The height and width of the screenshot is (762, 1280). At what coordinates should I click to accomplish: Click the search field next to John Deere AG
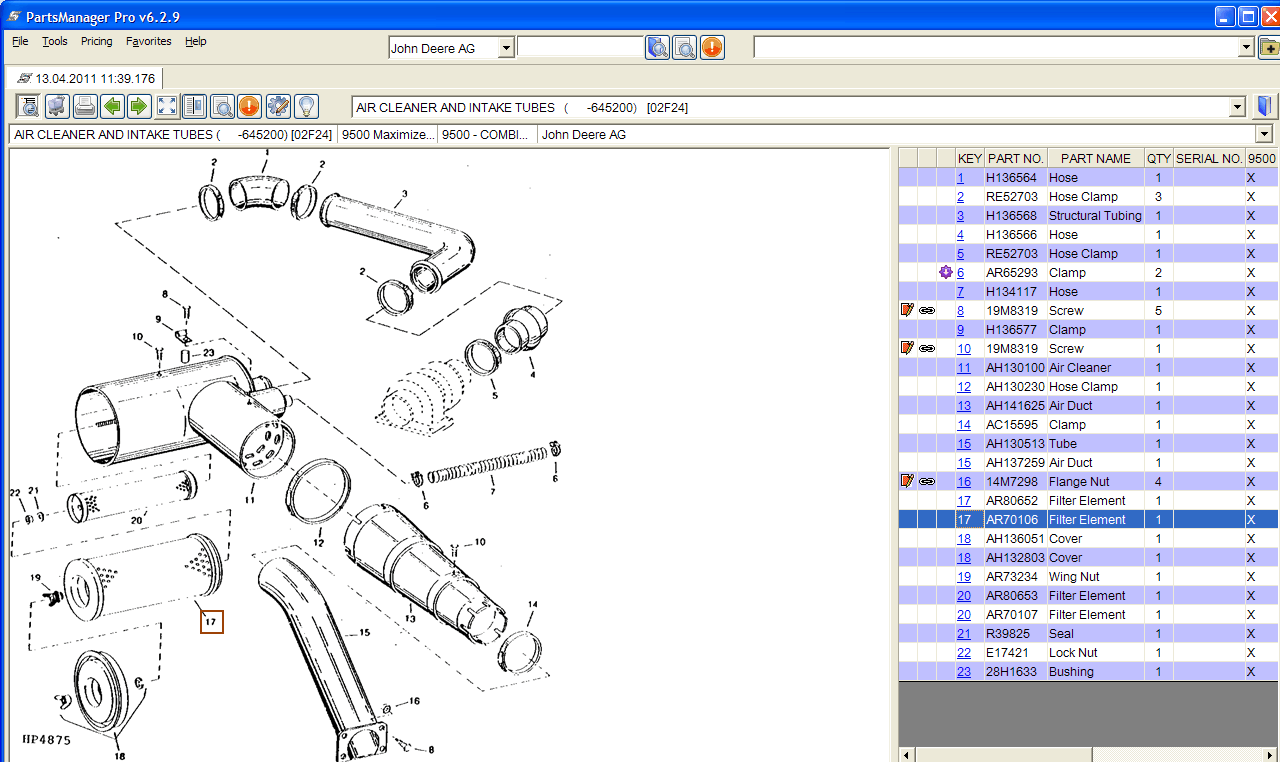coord(580,48)
